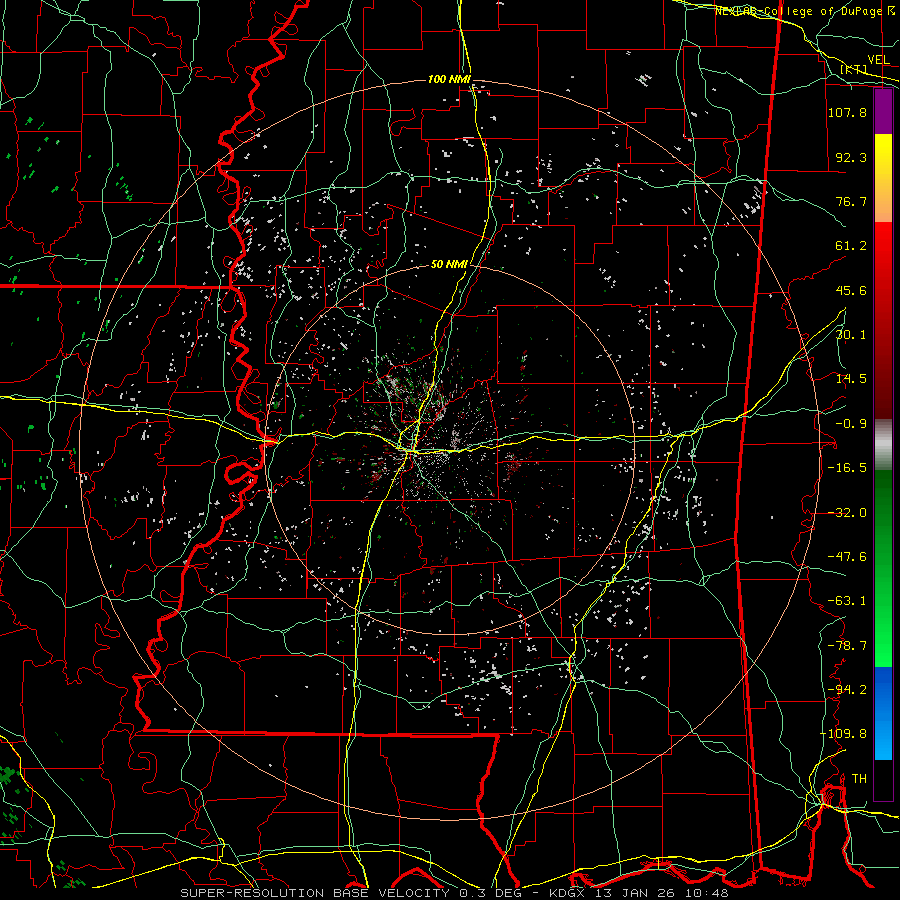
Task: Select the -47.6 velocity scale value
Action: 847,557
